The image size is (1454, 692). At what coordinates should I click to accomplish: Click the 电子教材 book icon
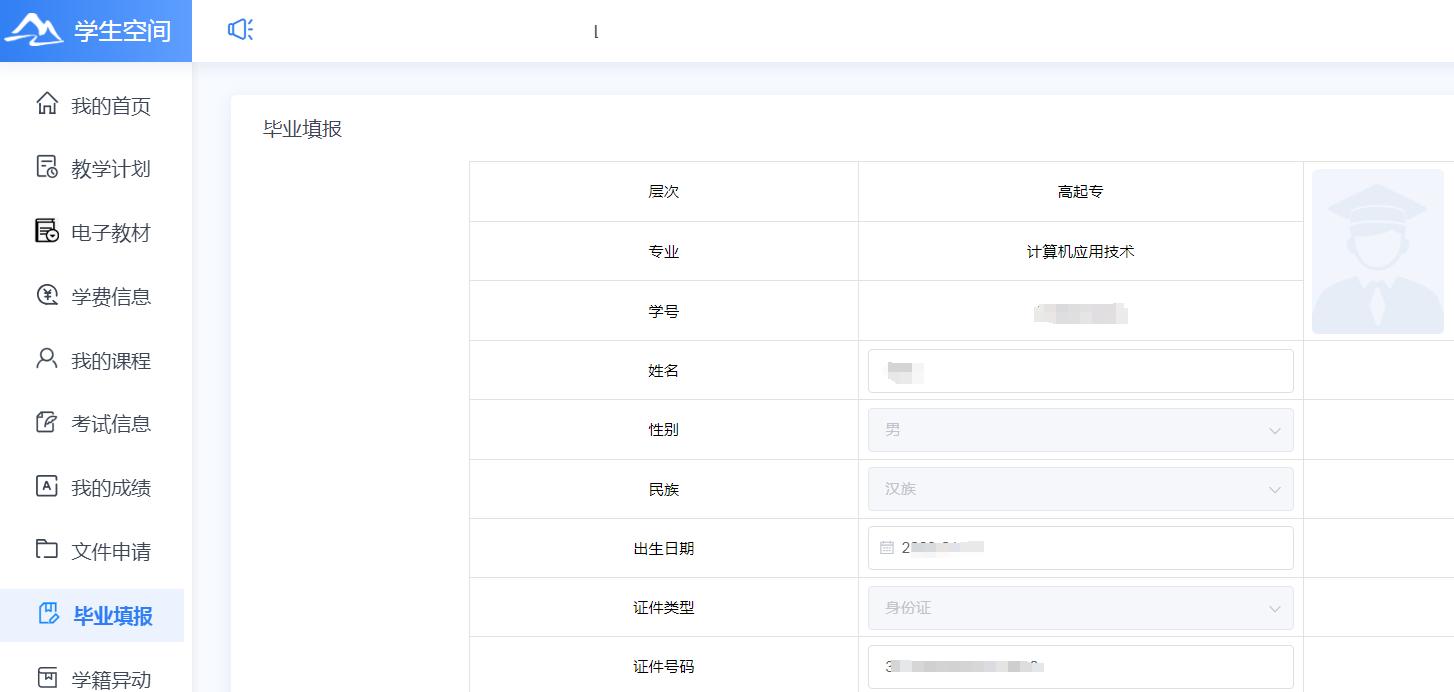pos(47,231)
